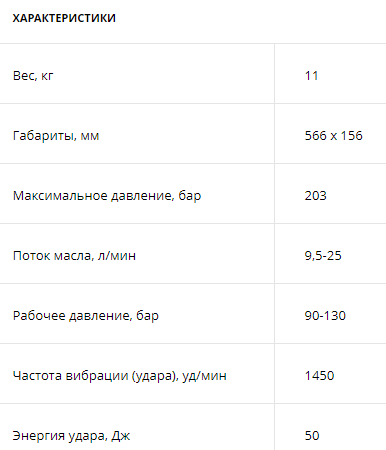The width and height of the screenshot is (386, 450).
Task: Select 'Максимальное давление, бар' label
Action: coord(107,196)
